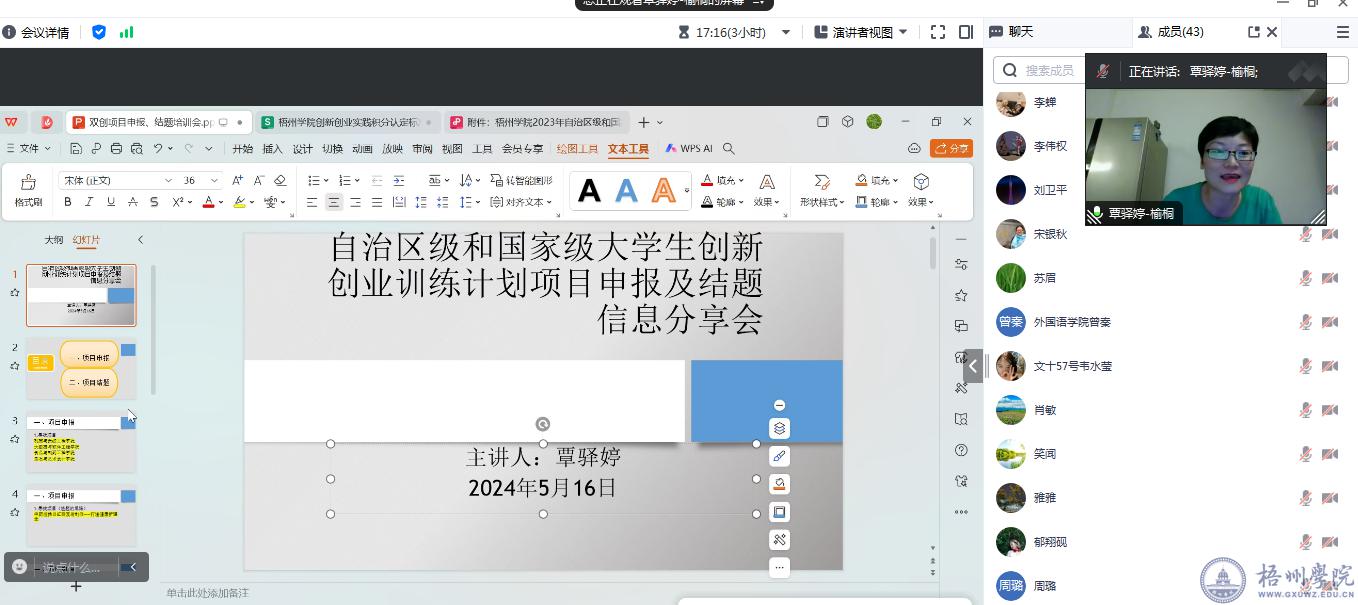Click the undo arrow icon
The height and width of the screenshot is (605, 1358).
coord(158,149)
